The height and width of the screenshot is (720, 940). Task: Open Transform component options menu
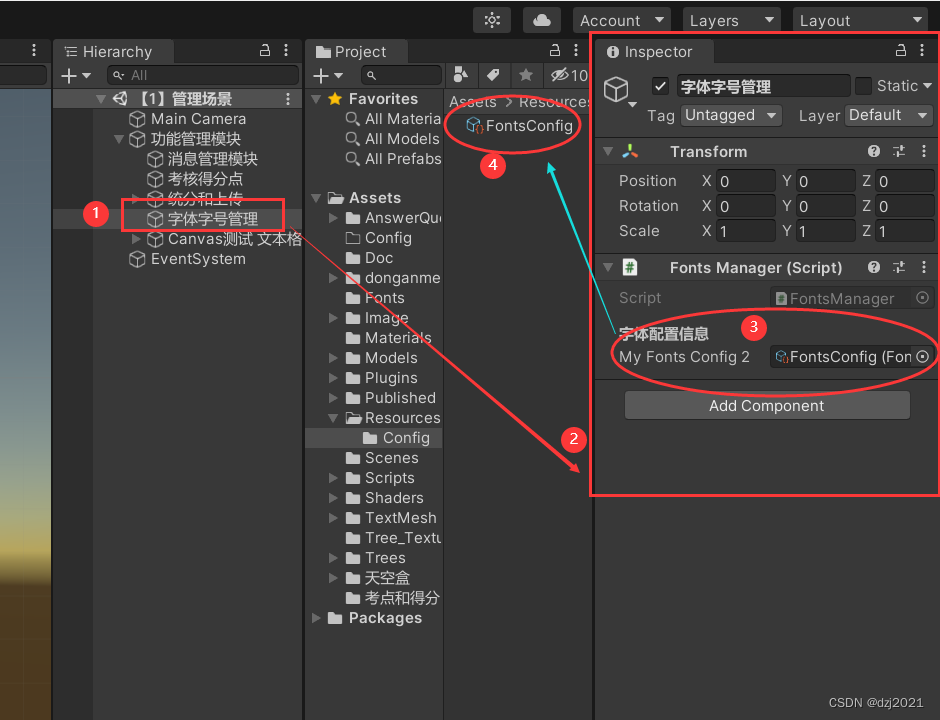pyautogui.click(x=923, y=151)
